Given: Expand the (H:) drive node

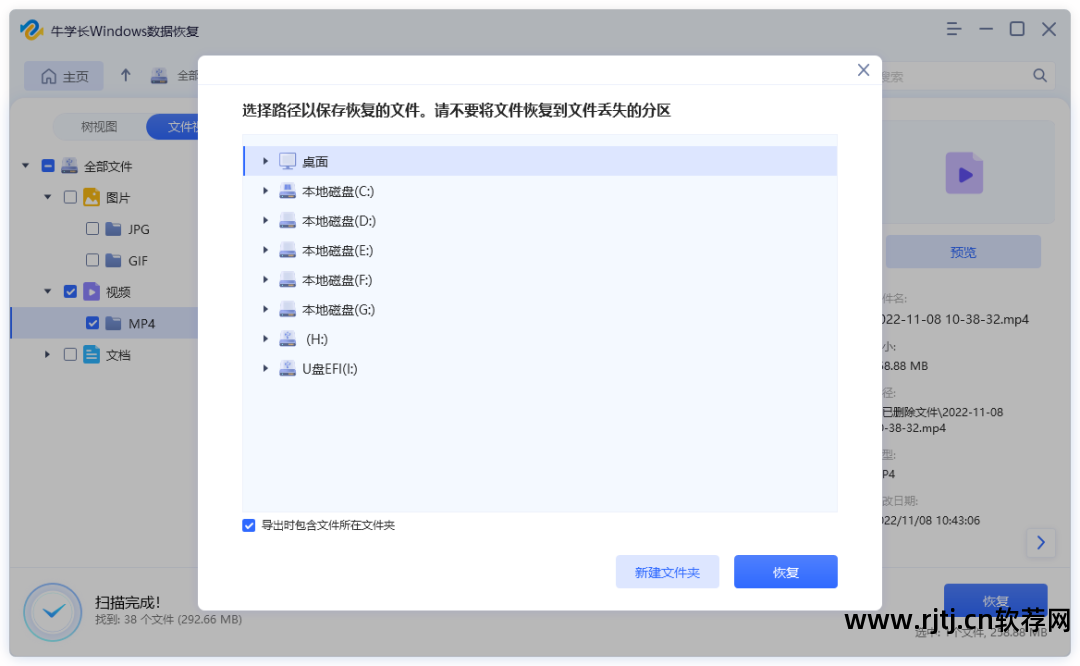Looking at the screenshot, I should click(x=265, y=339).
